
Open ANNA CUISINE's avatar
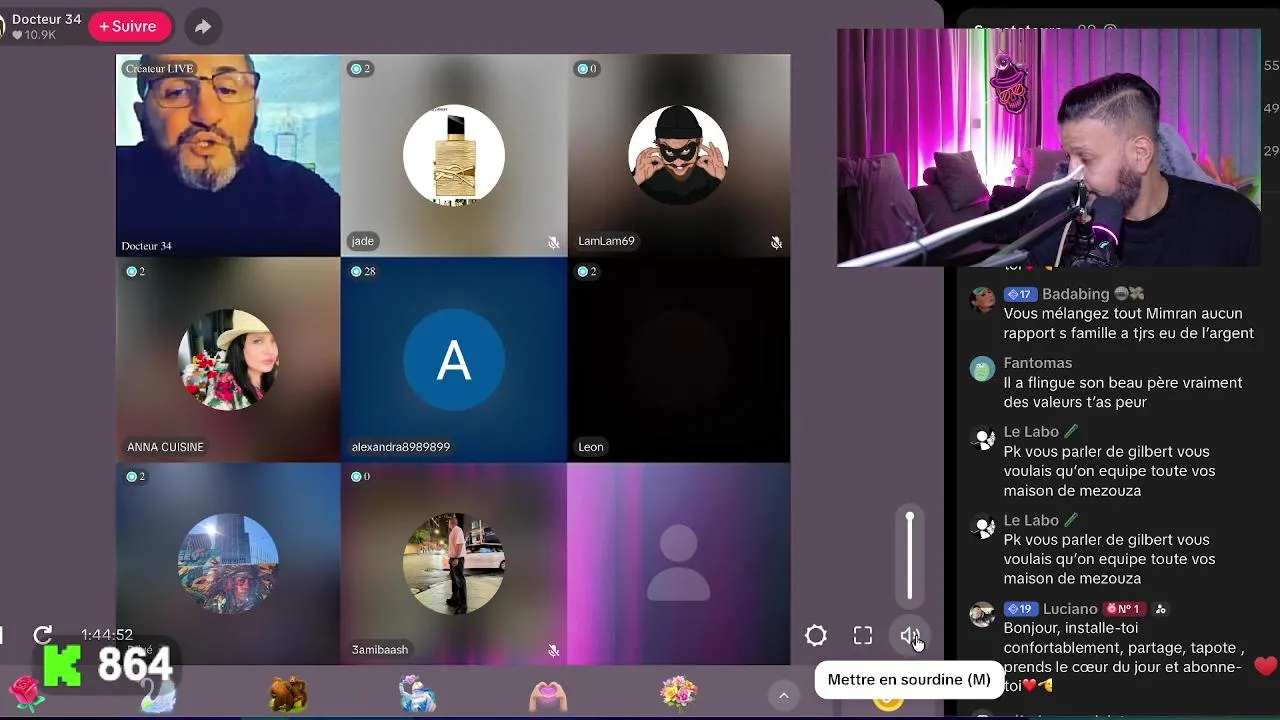pyautogui.click(x=228, y=360)
